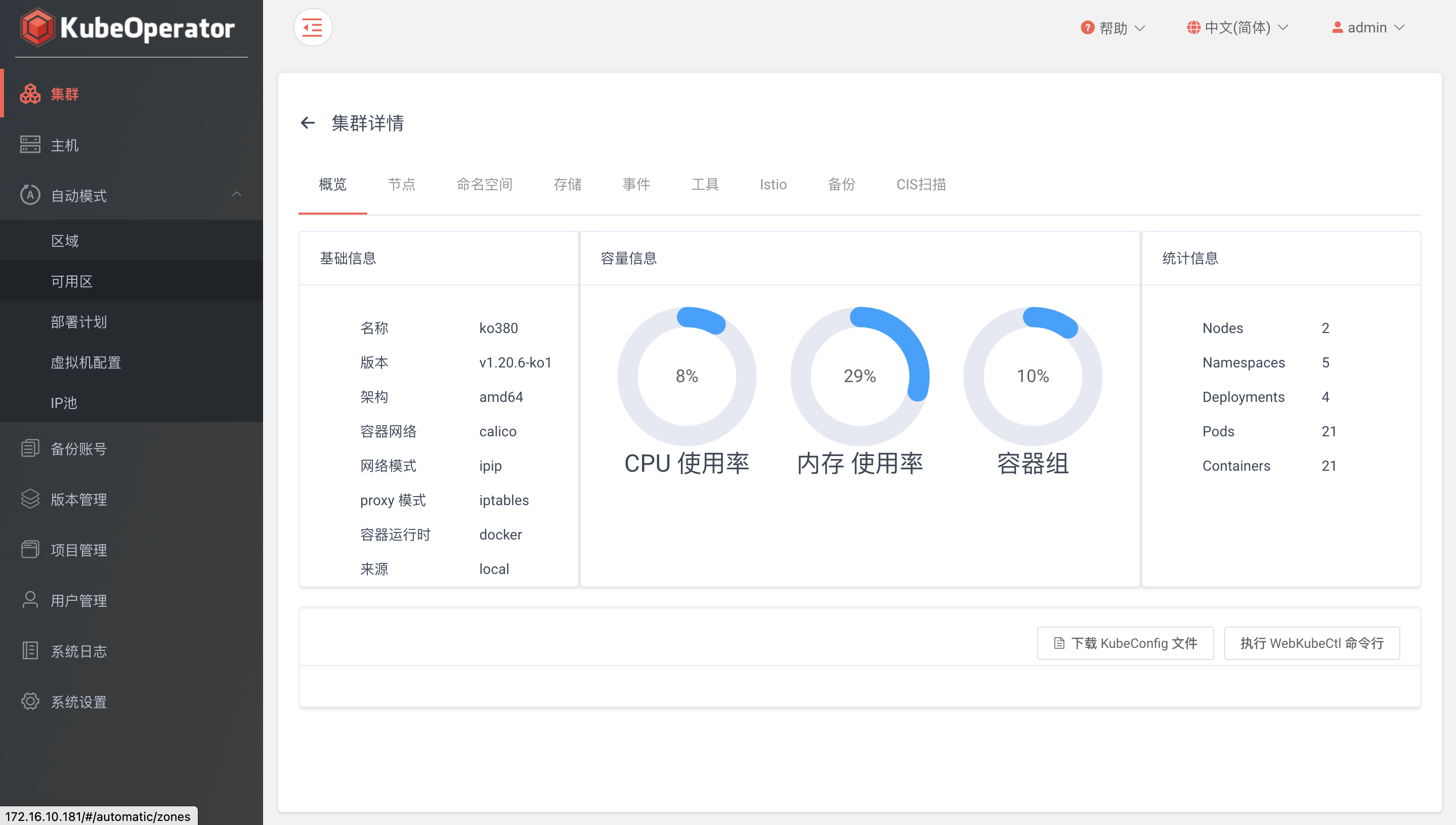1456x825 pixels.
Task: Click the CPU 使用率 progress ring
Action: coord(687,376)
